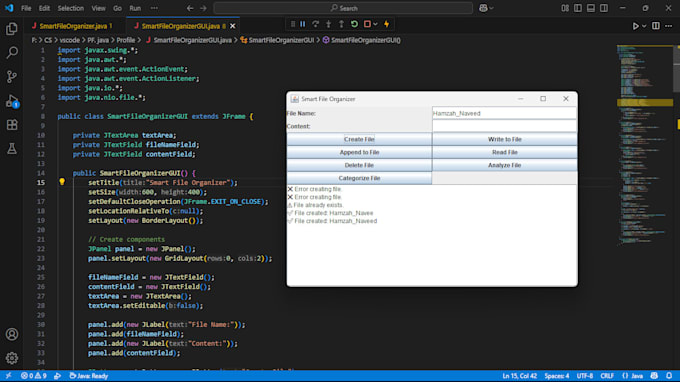Open the Source Control view
680x382 pixels.
tap(12, 77)
